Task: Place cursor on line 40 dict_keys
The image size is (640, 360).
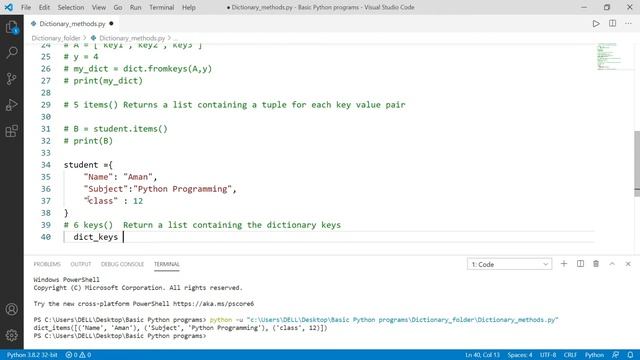Action: [x=96, y=237]
